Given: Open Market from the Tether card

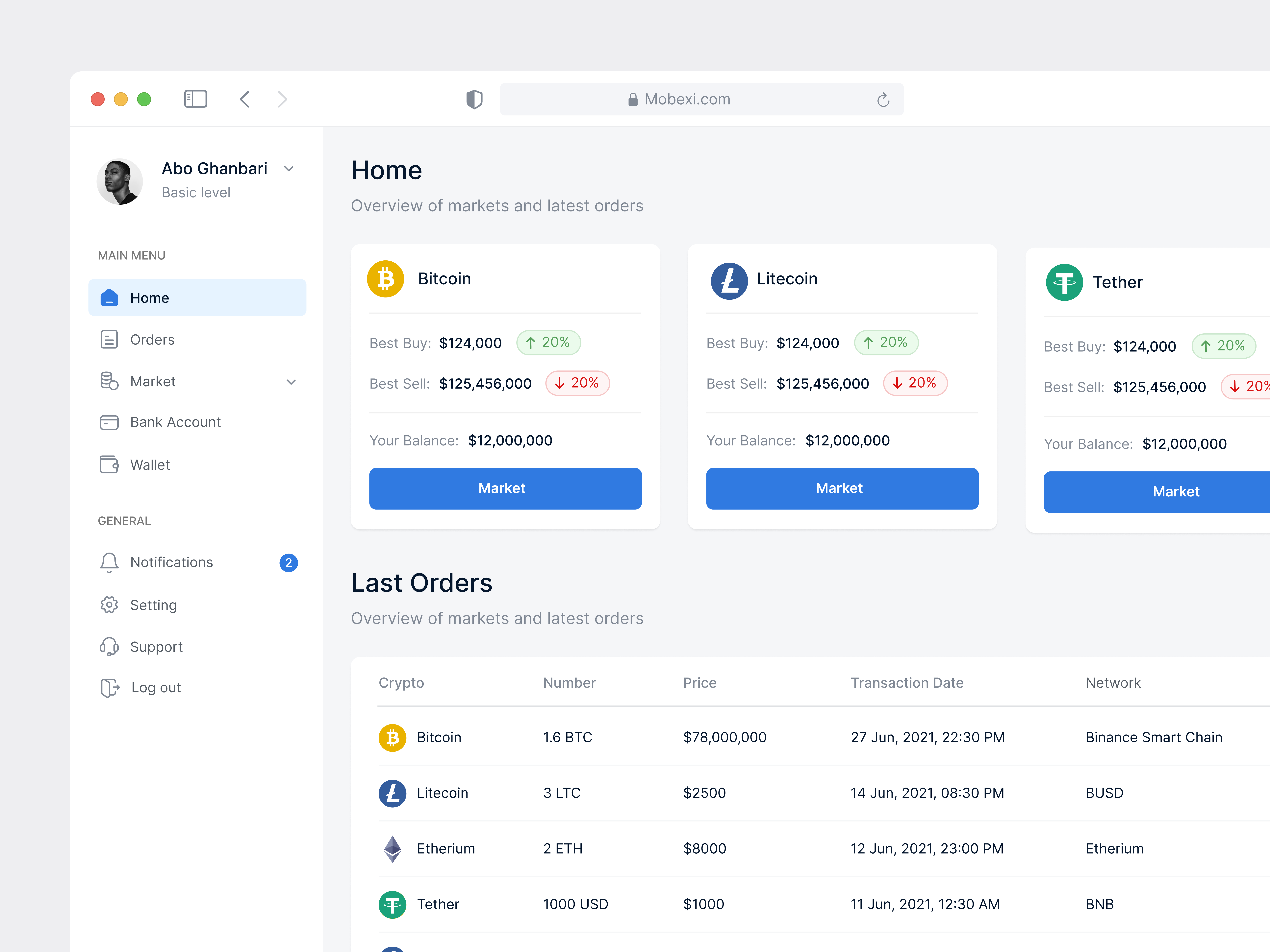Looking at the screenshot, I should click(1157, 492).
